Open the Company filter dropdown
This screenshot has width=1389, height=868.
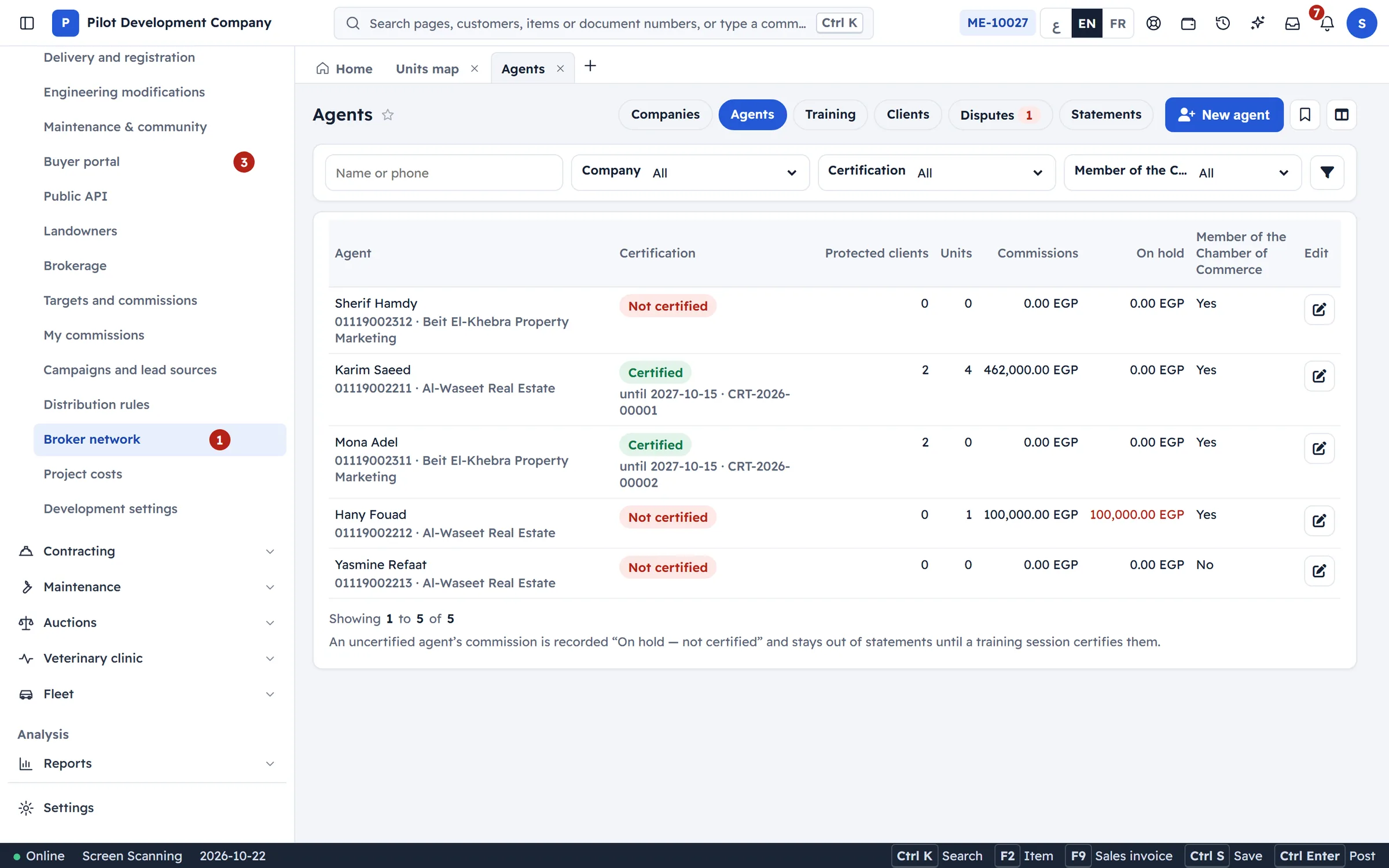[690, 172]
